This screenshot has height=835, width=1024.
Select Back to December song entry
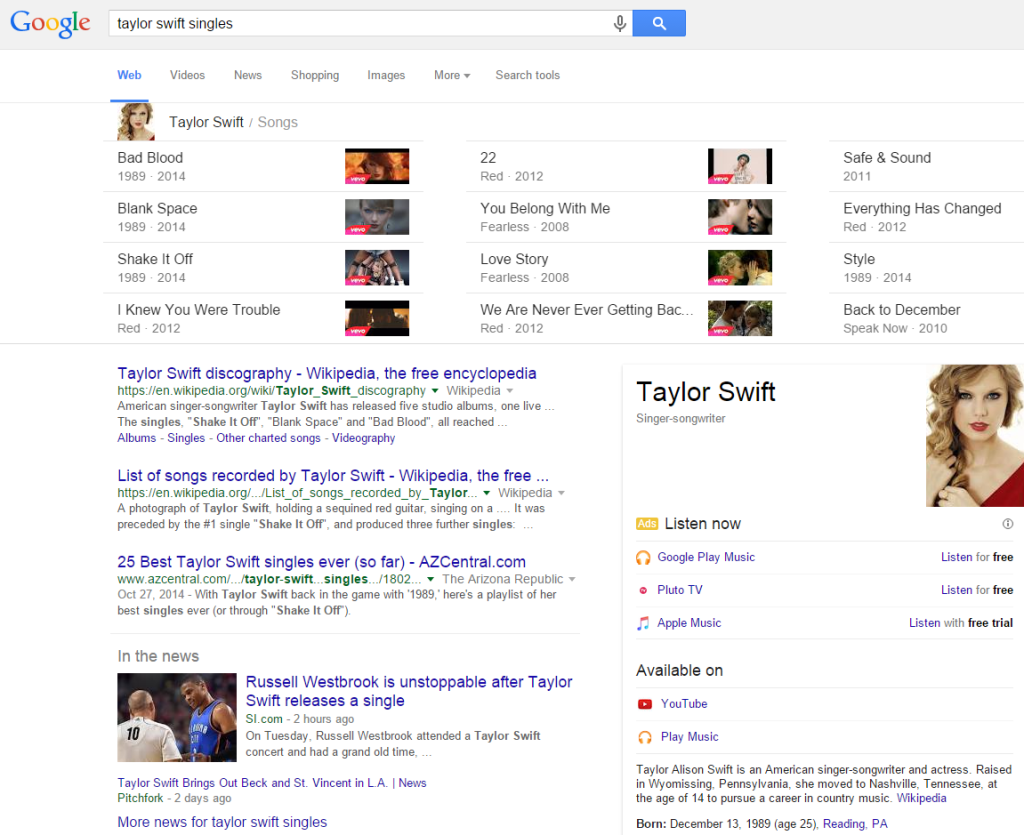[926, 319]
